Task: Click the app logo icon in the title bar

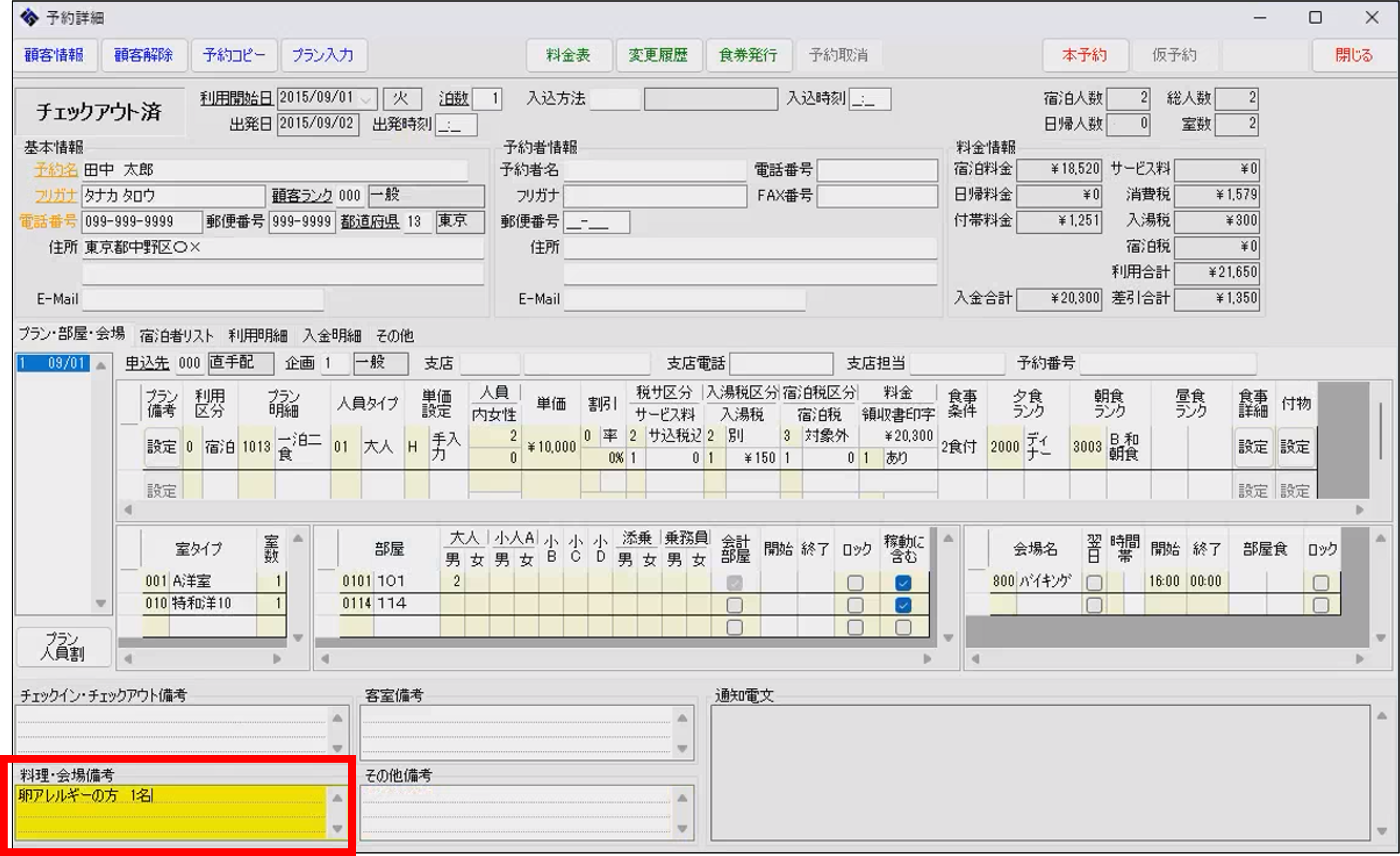Action: [30, 18]
